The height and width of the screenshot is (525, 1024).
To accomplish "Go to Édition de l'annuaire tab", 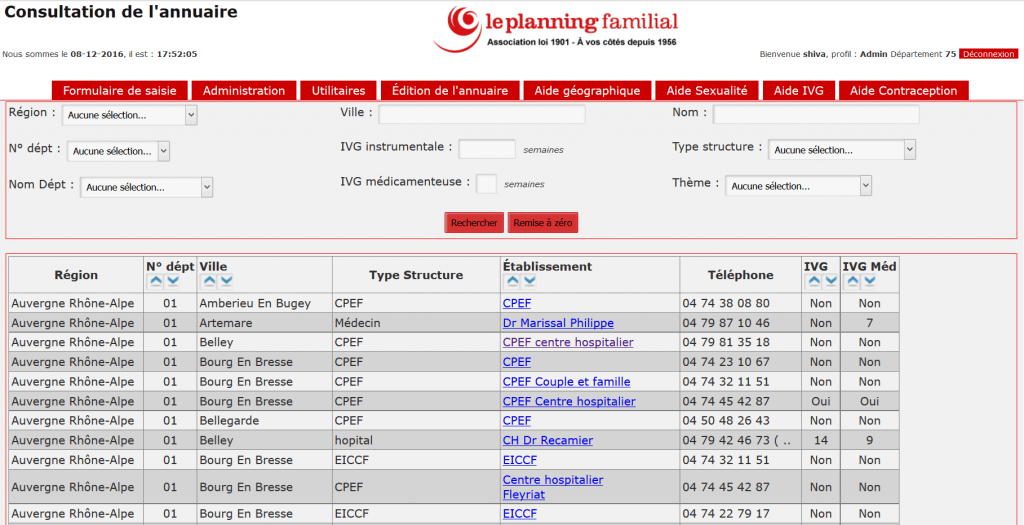I will click(x=450, y=90).
